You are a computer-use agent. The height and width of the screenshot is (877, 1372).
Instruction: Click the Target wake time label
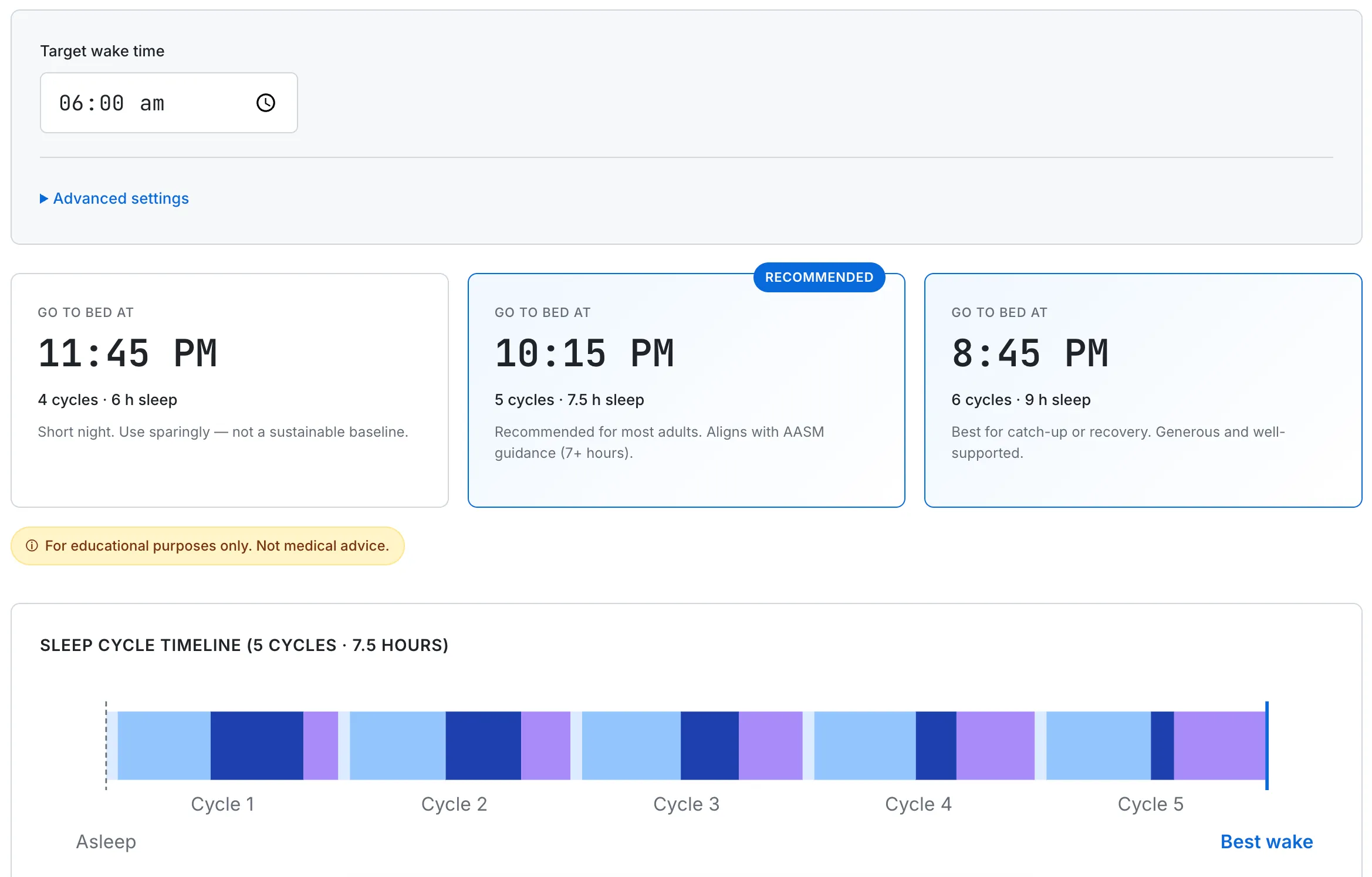click(x=102, y=51)
